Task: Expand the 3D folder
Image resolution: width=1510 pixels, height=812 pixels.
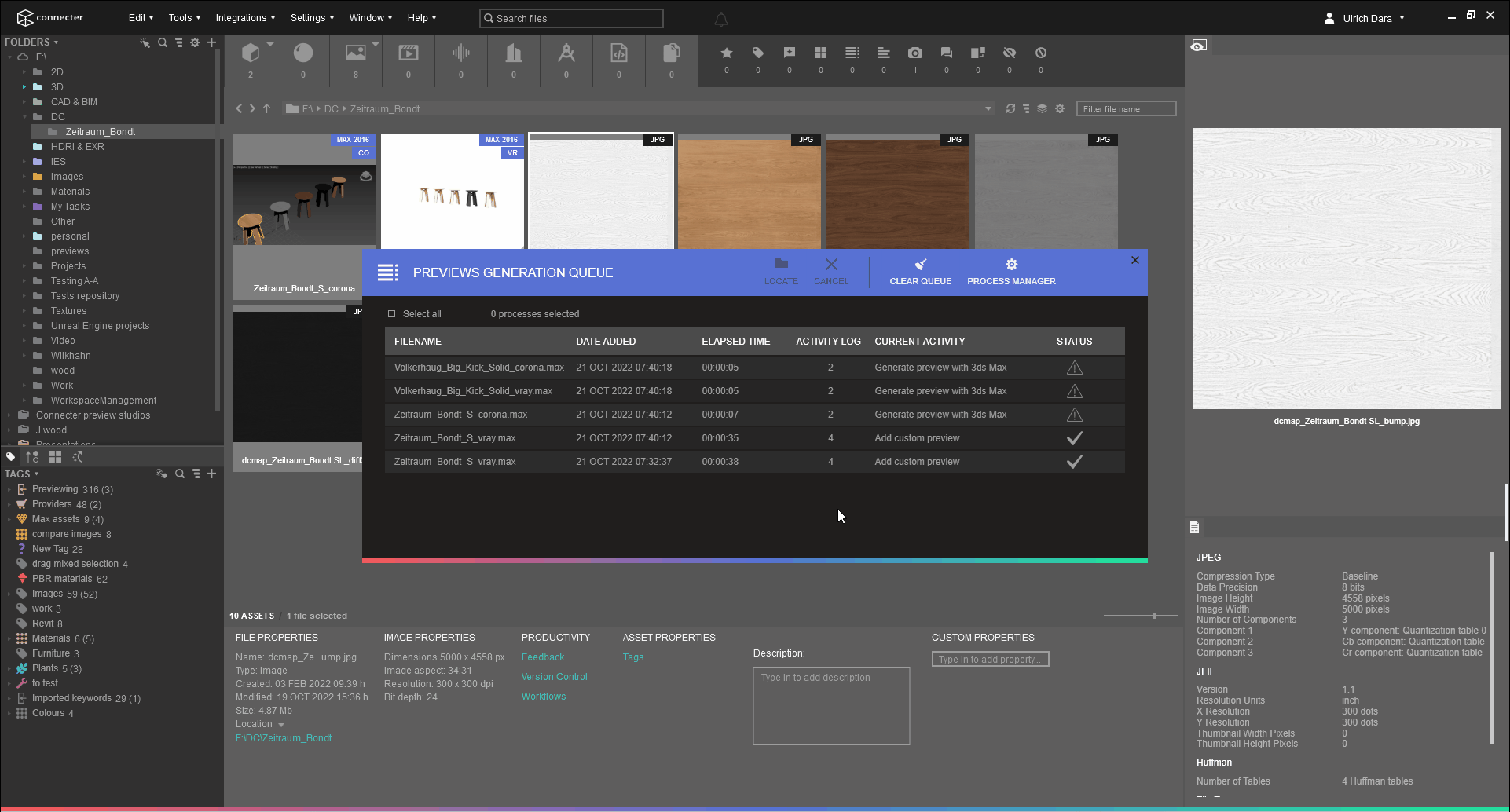Action: [24, 87]
